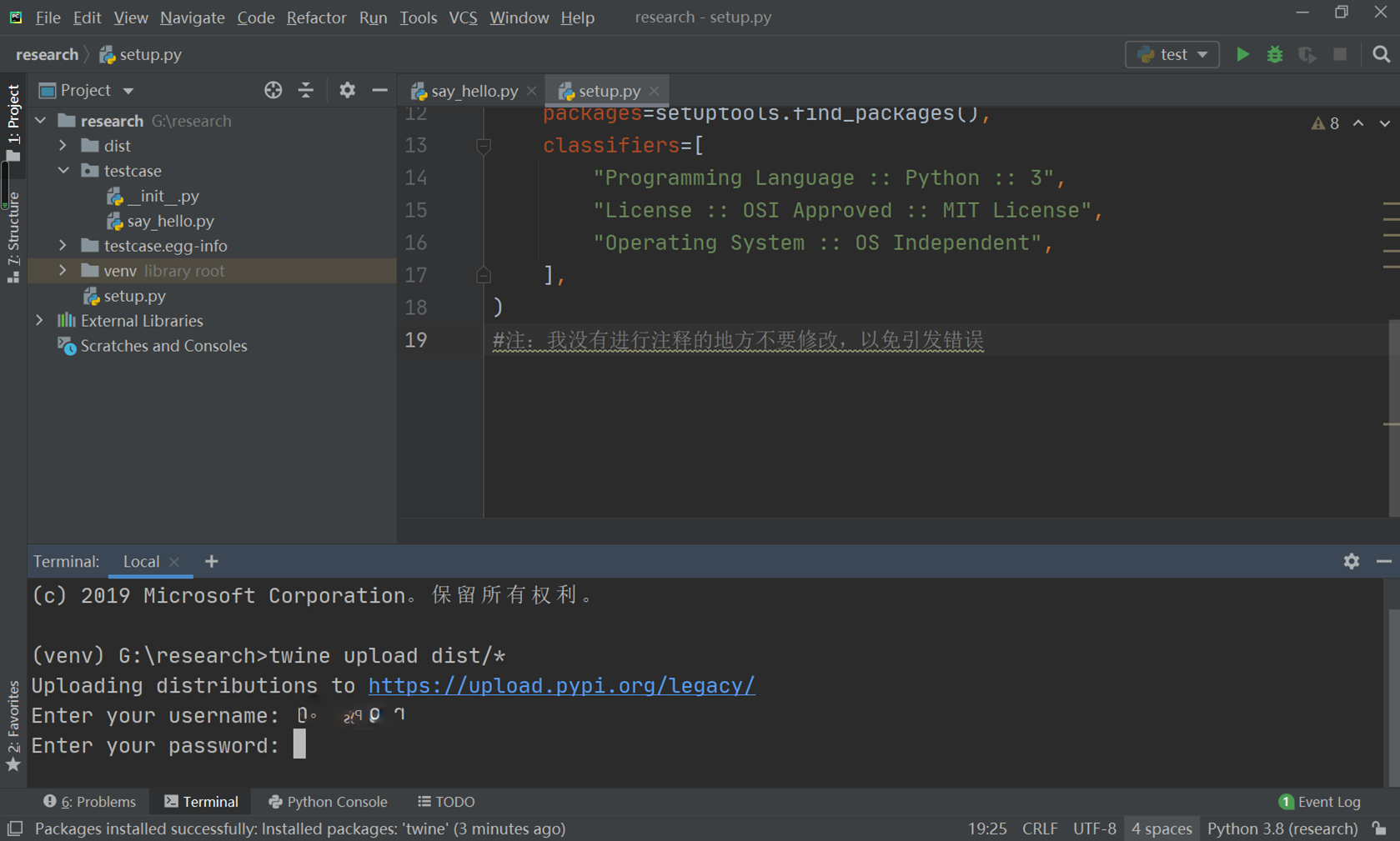Select say_hello.py in the project tree
1400x841 pixels.
click(161, 221)
